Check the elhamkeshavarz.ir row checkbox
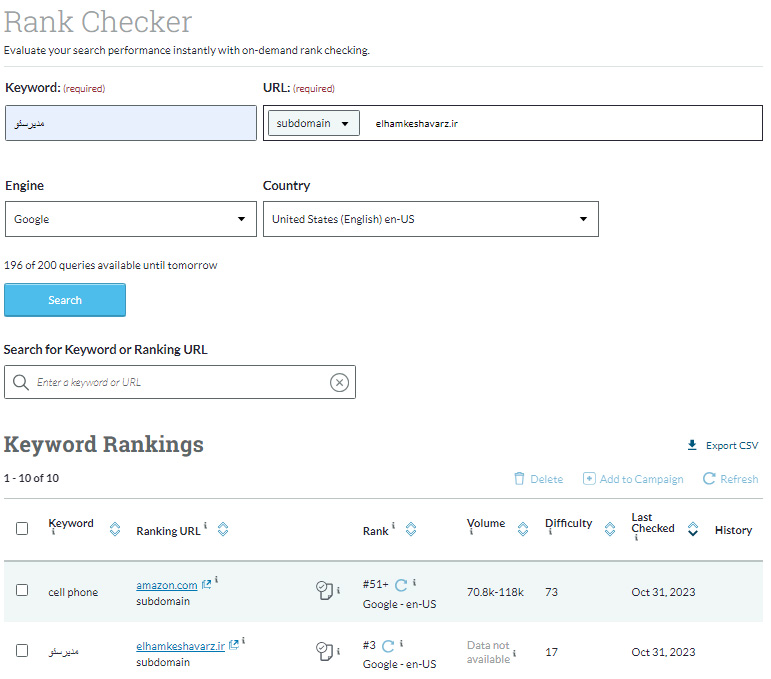The image size is (771, 679). tap(22, 650)
